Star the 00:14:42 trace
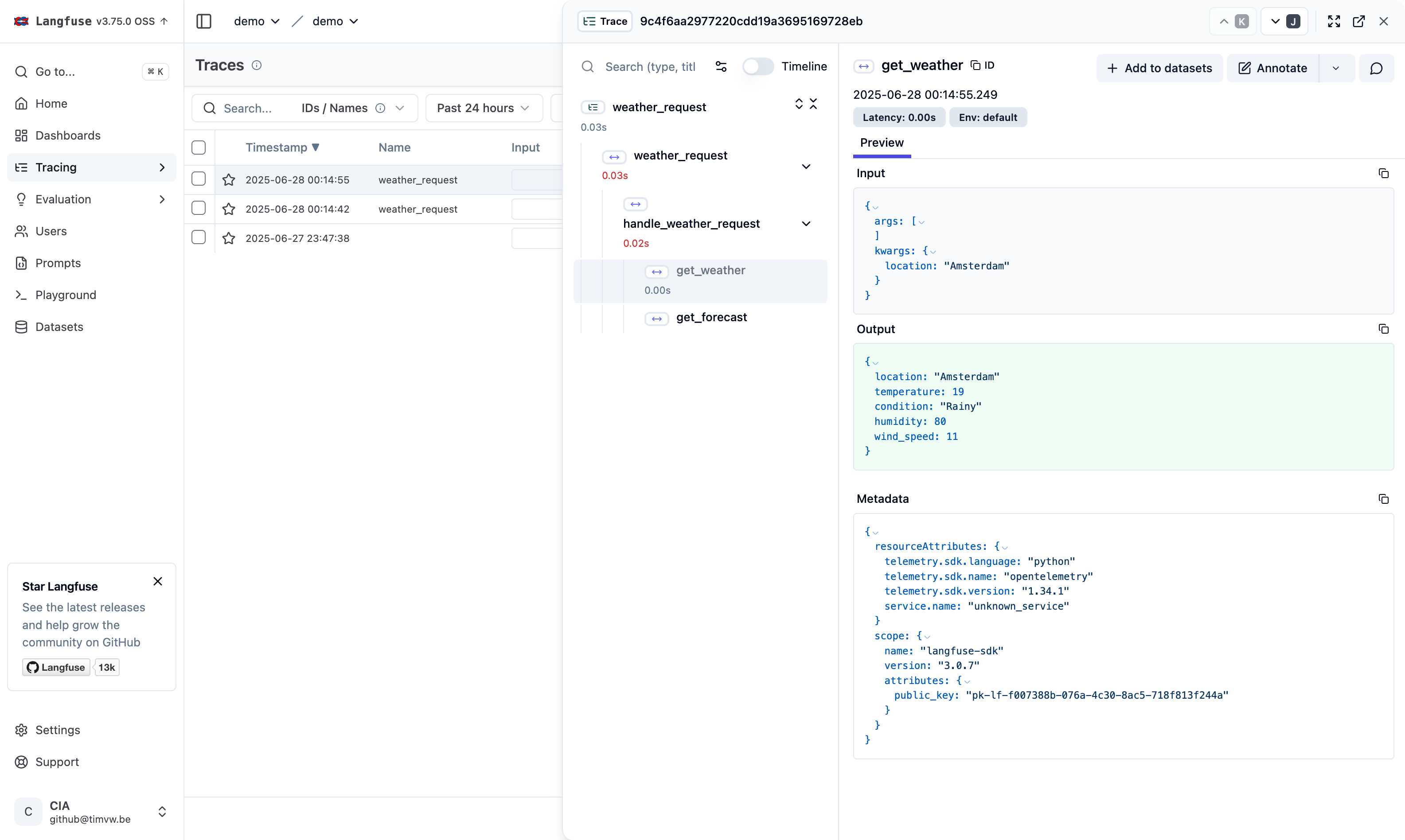The width and height of the screenshot is (1405, 840). point(229,210)
